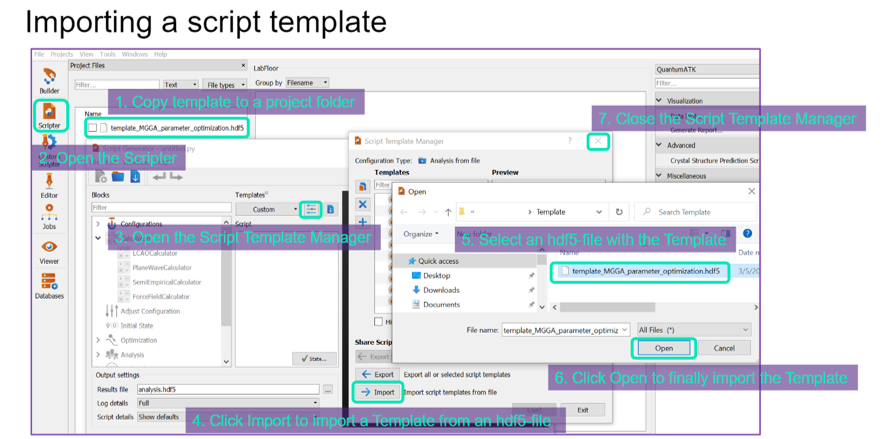Viewport: 887px width, 439px height.
Task: Click the new script icon in Script Generator
Action: (x=101, y=177)
